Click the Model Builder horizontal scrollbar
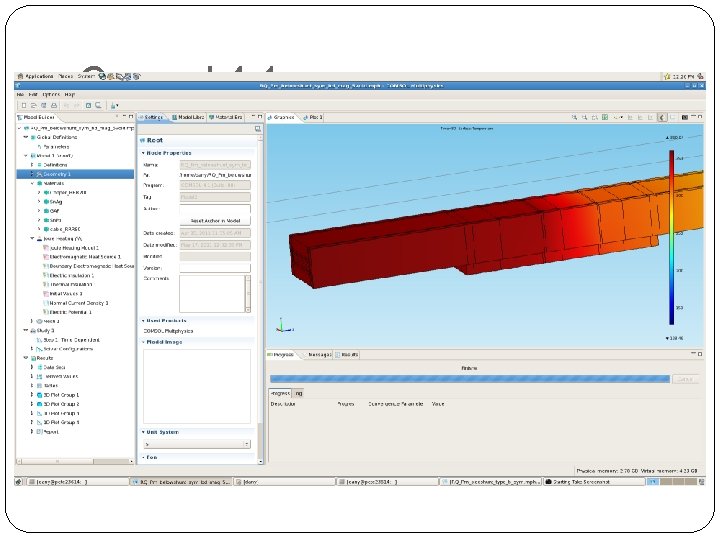Viewport: 720px width, 540px height. 75,461
